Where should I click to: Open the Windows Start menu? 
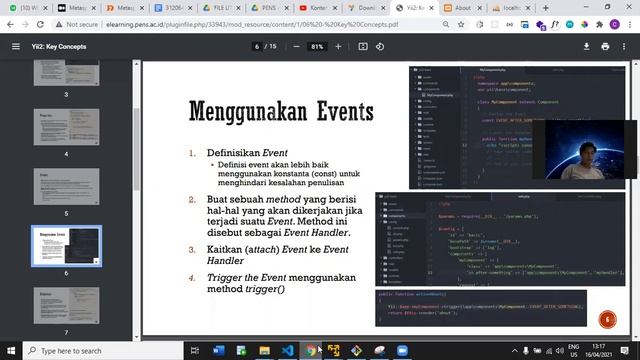[x=11, y=351]
